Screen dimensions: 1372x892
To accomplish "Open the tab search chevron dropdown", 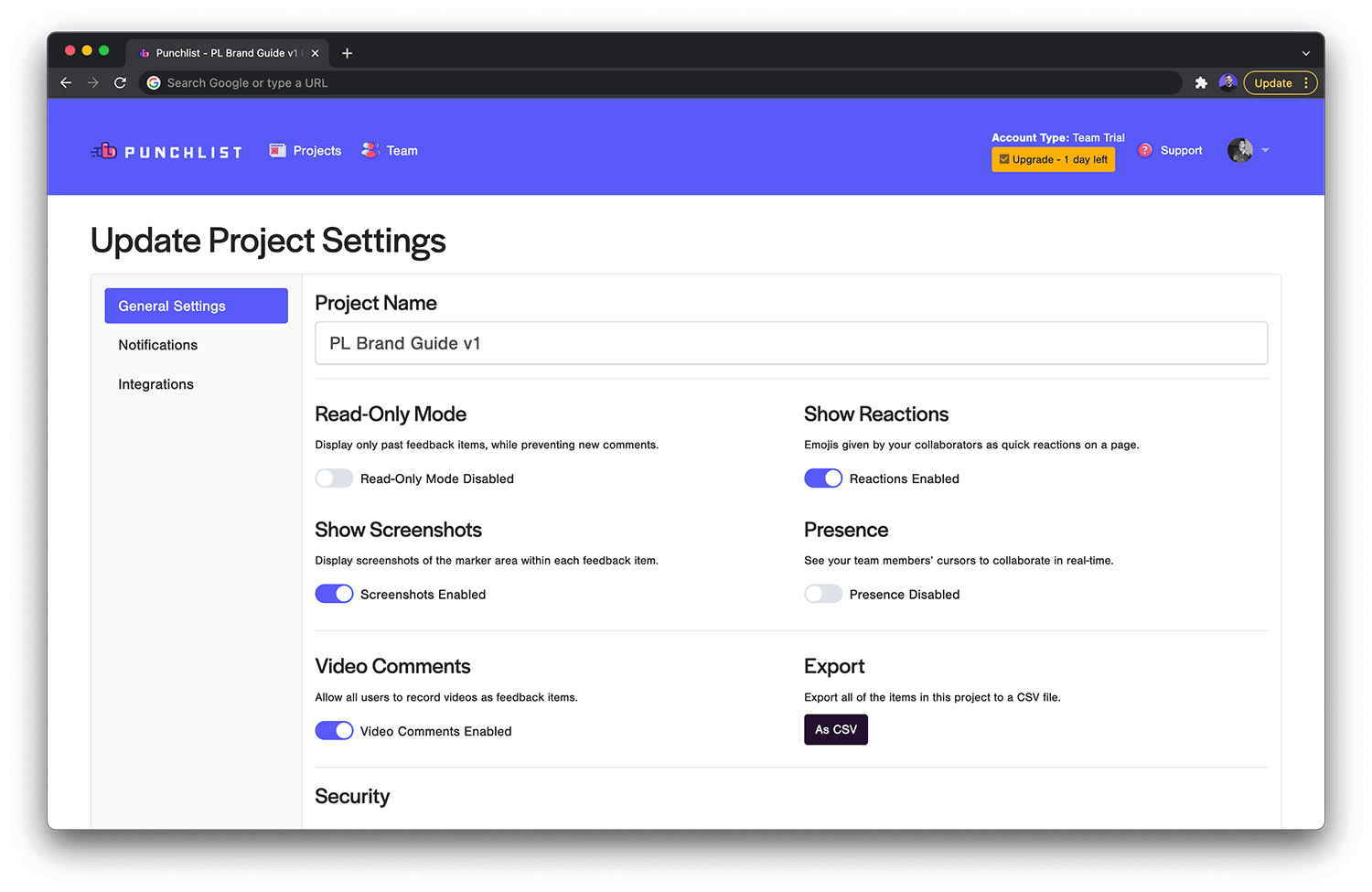I will tap(1305, 53).
